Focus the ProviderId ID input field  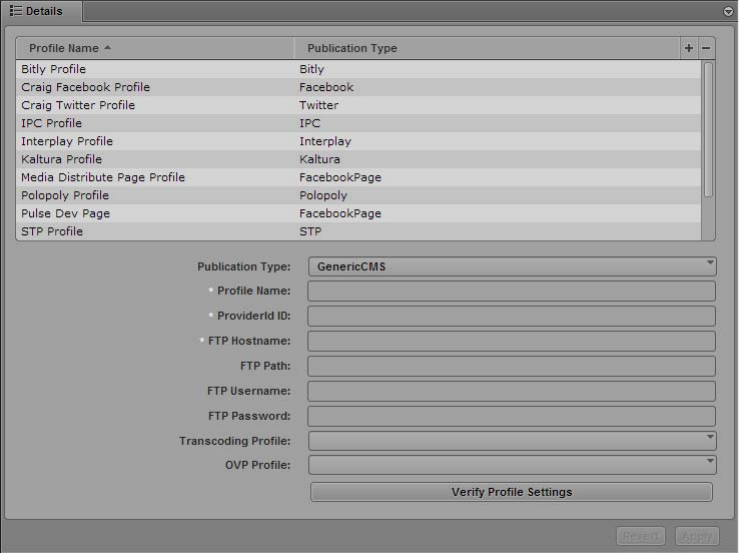pyautogui.click(x=511, y=316)
